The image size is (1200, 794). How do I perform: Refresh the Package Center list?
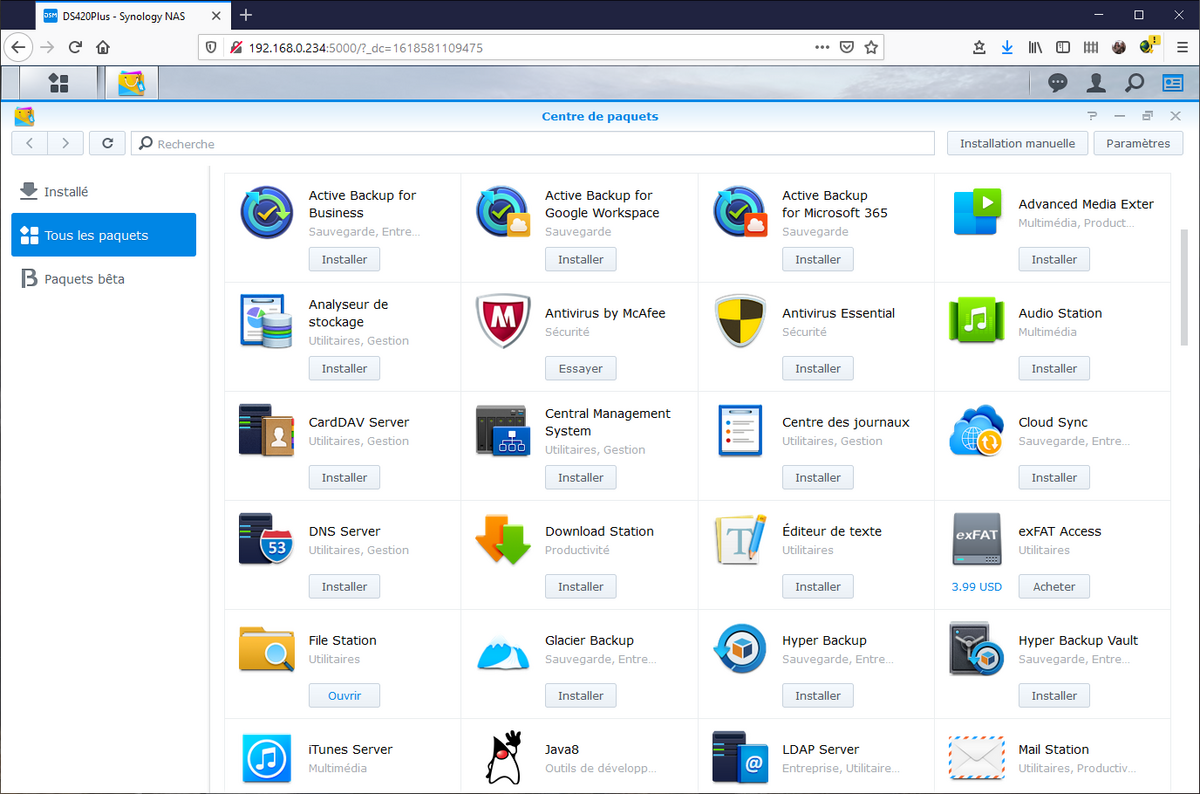[x=107, y=143]
